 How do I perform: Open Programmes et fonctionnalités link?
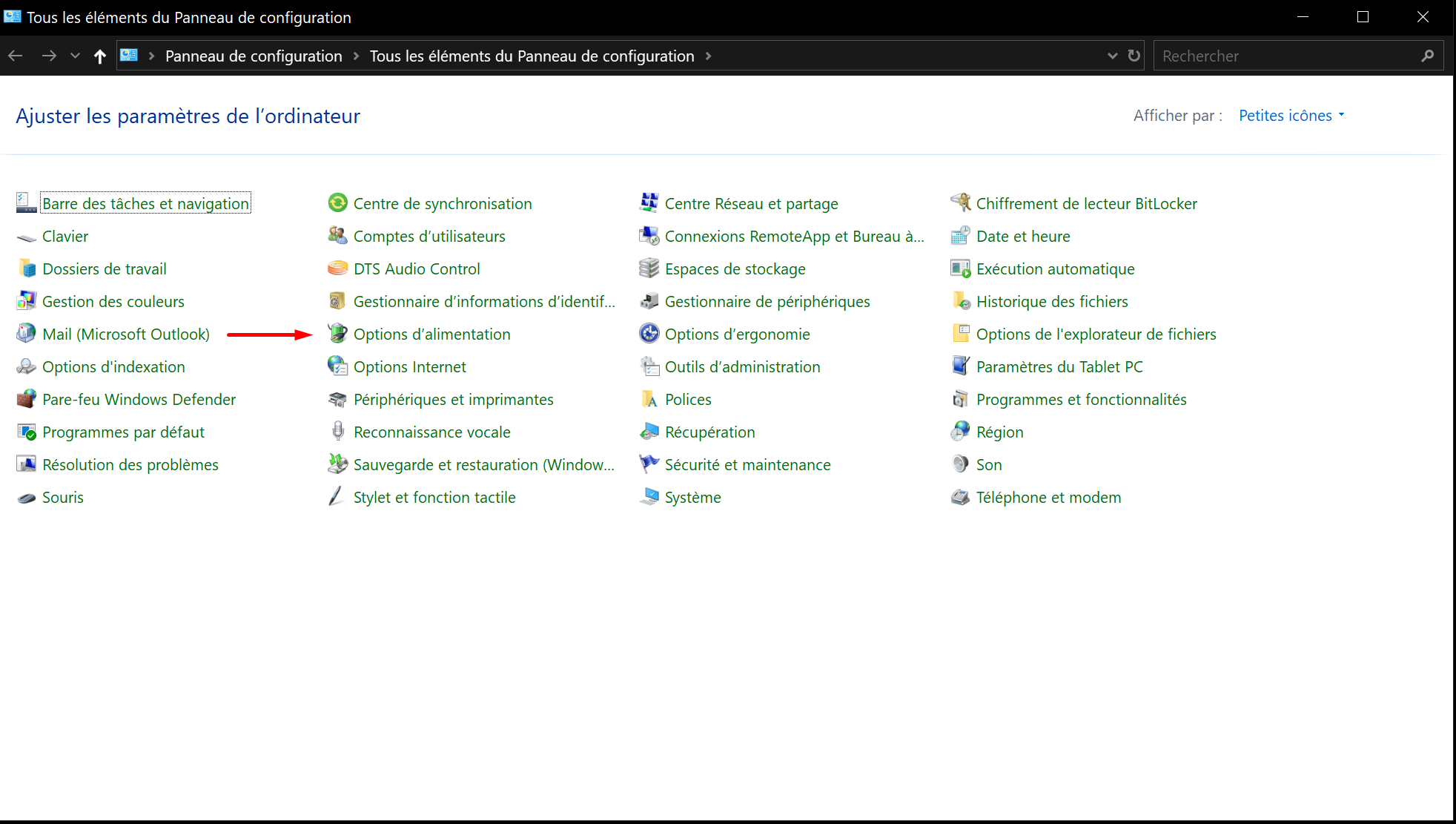(1081, 399)
